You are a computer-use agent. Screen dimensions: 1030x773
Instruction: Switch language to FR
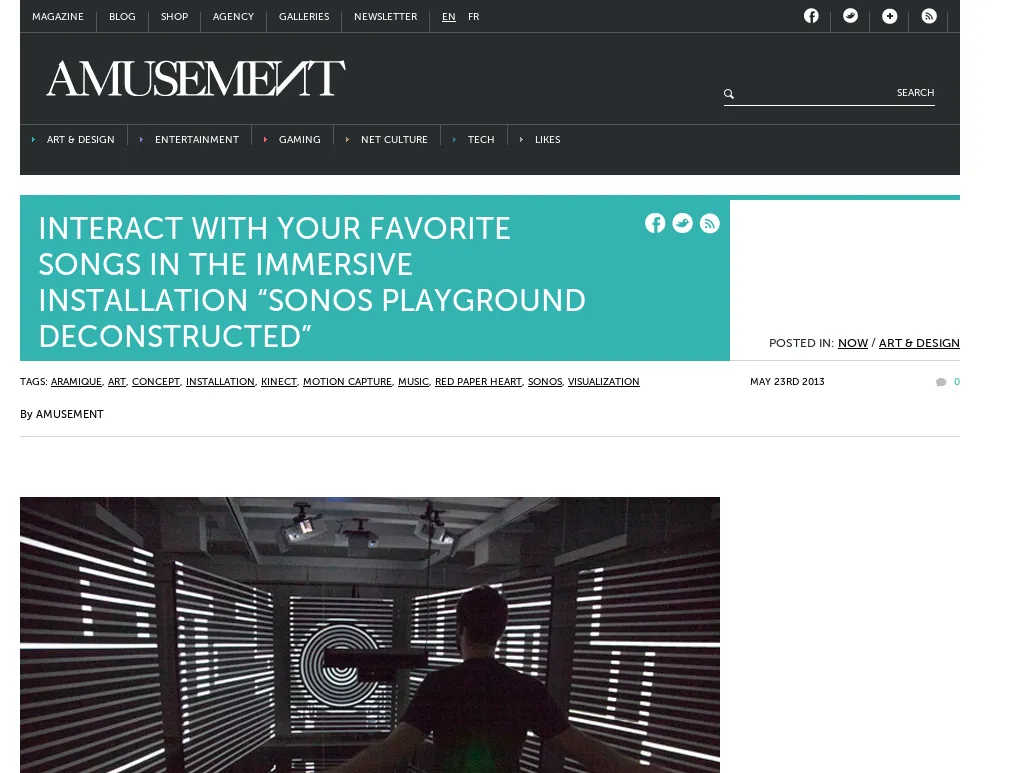(x=474, y=17)
